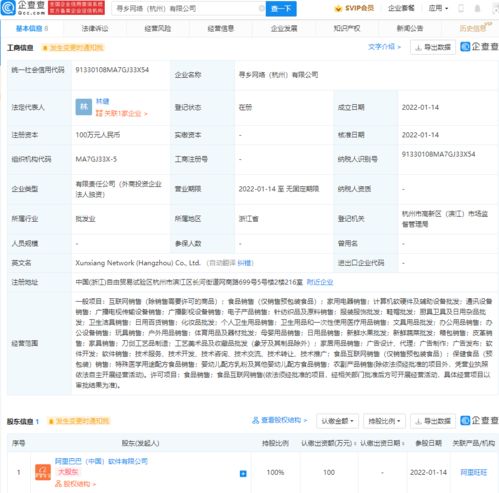Open the Alibaba (China) Software company link

pyautogui.click(x=101, y=461)
